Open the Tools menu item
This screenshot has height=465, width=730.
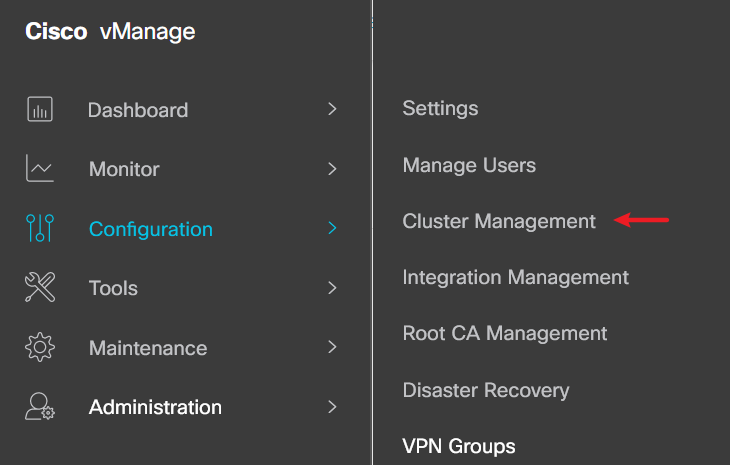[x=113, y=288]
